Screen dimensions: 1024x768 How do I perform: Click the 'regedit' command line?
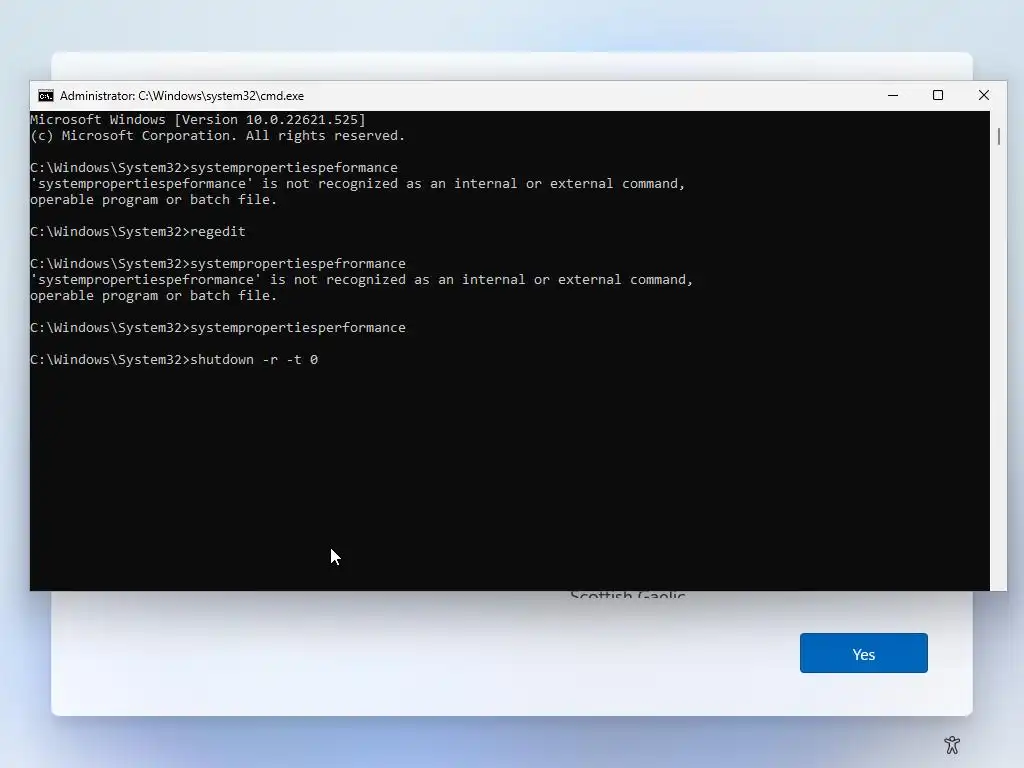point(138,232)
